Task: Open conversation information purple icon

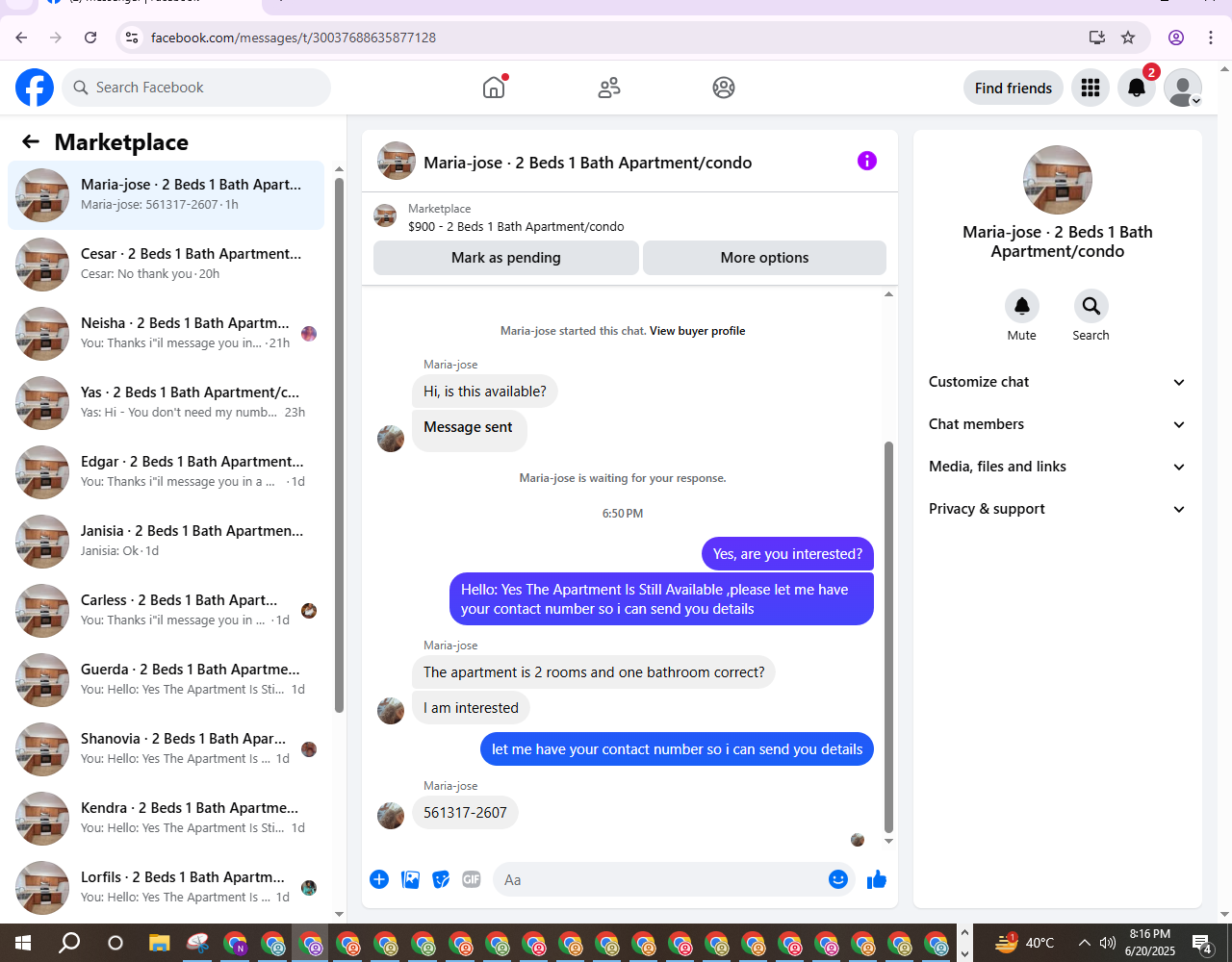Action: point(867,161)
